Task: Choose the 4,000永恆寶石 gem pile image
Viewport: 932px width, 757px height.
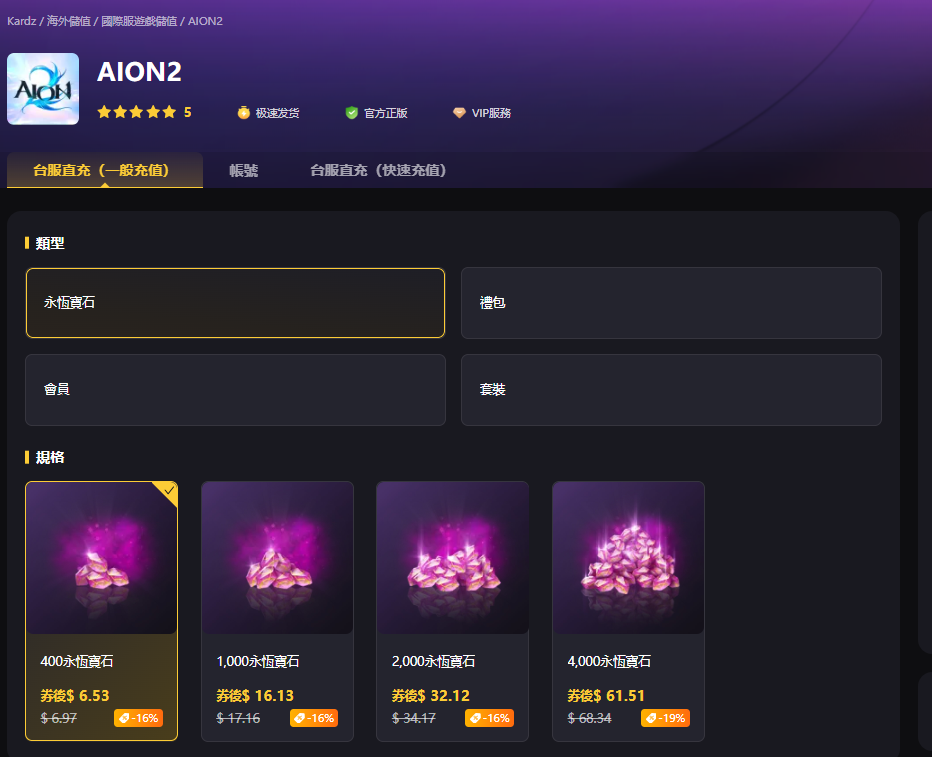Action: [x=628, y=557]
